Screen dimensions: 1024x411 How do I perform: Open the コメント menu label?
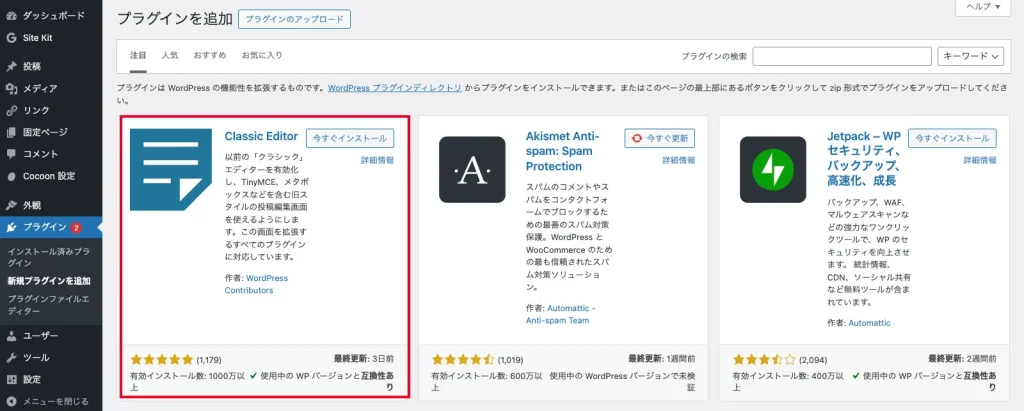pos(40,154)
